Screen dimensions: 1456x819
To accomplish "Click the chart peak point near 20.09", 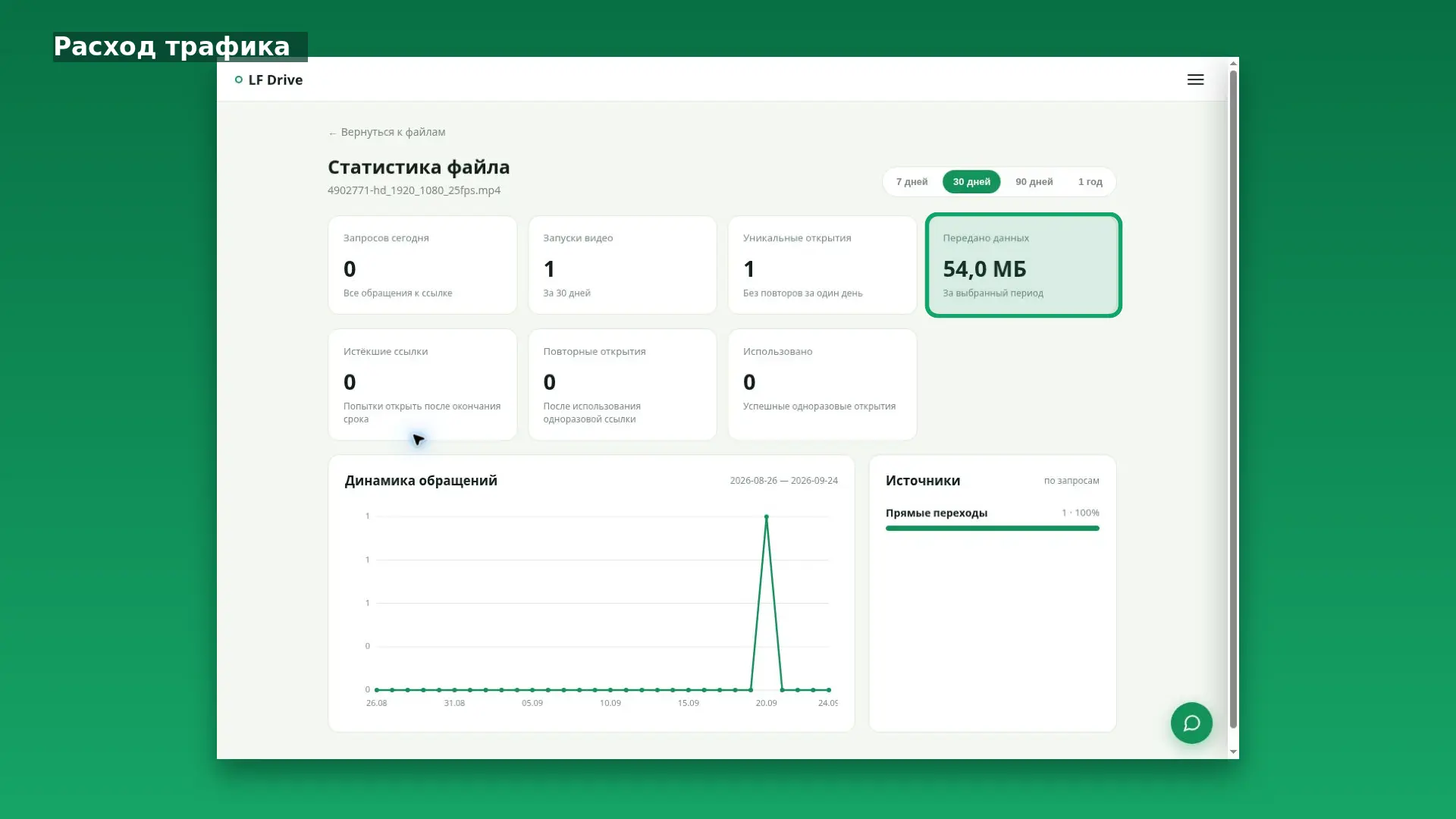I will [x=766, y=516].
